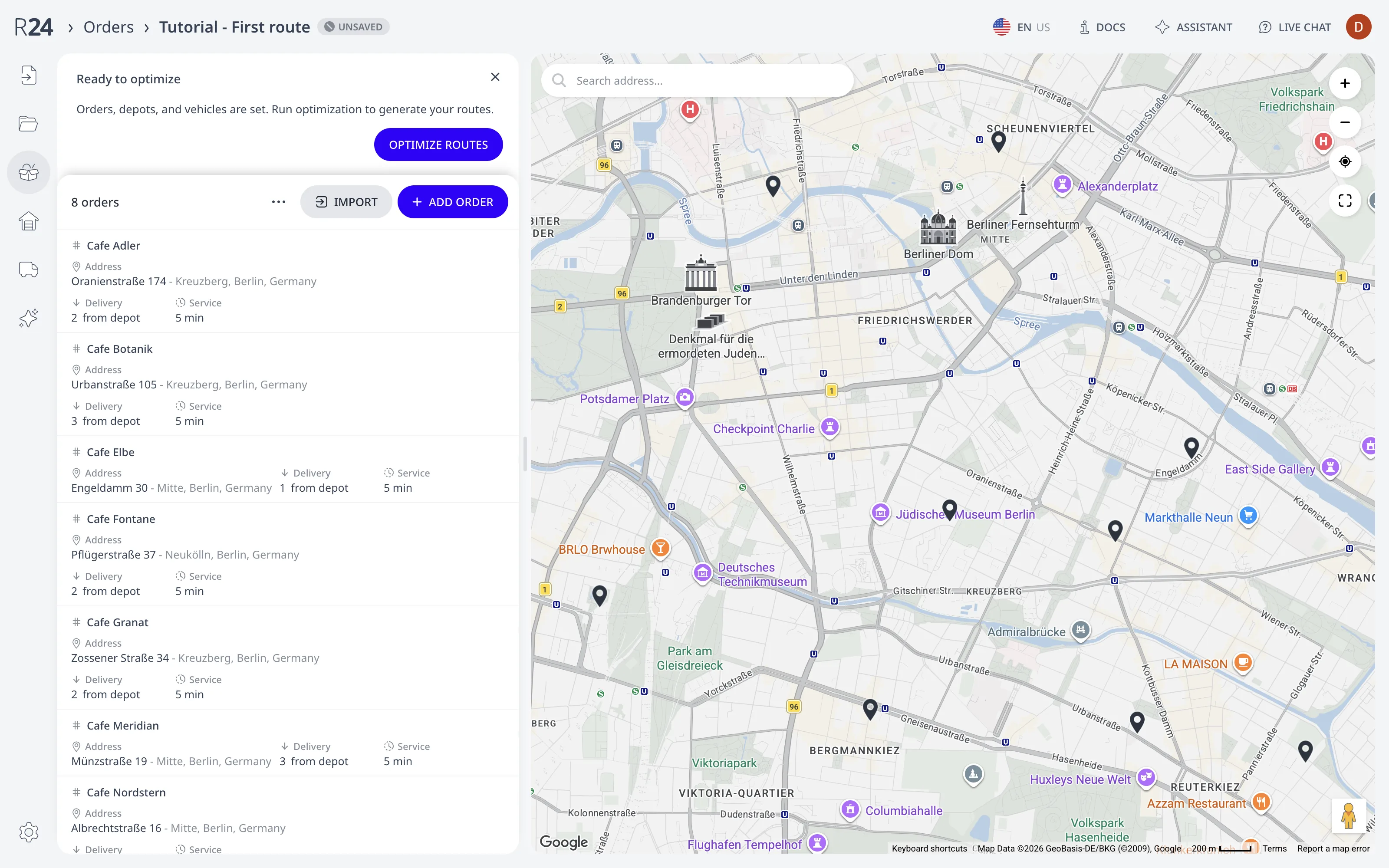Open the import sidebar icon
The width and height of the screenshot is (1389, 868).
point(28,75)
